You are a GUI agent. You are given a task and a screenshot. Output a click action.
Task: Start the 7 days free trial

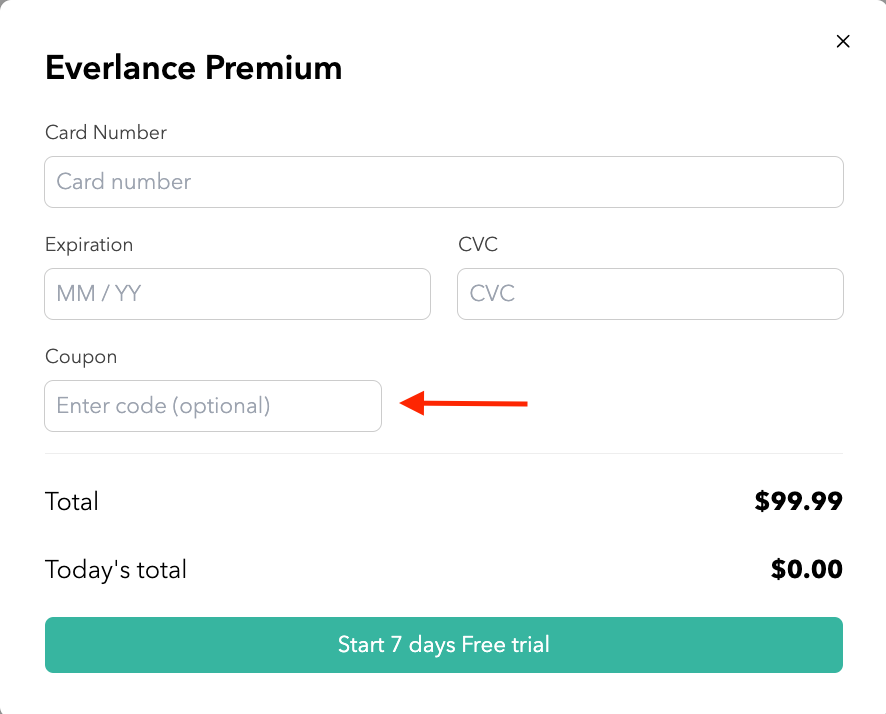tap(444, 645)
